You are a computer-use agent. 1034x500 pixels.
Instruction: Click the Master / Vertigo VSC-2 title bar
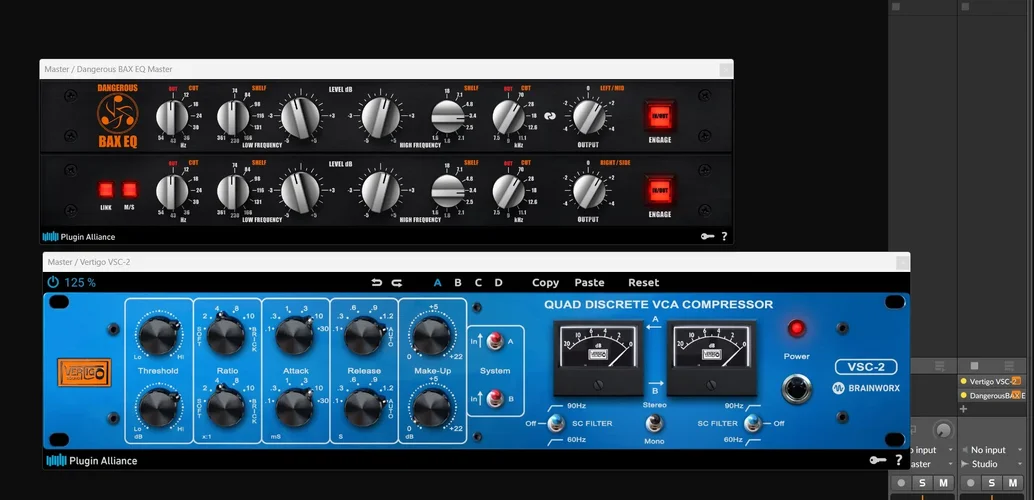pos(476,262)
